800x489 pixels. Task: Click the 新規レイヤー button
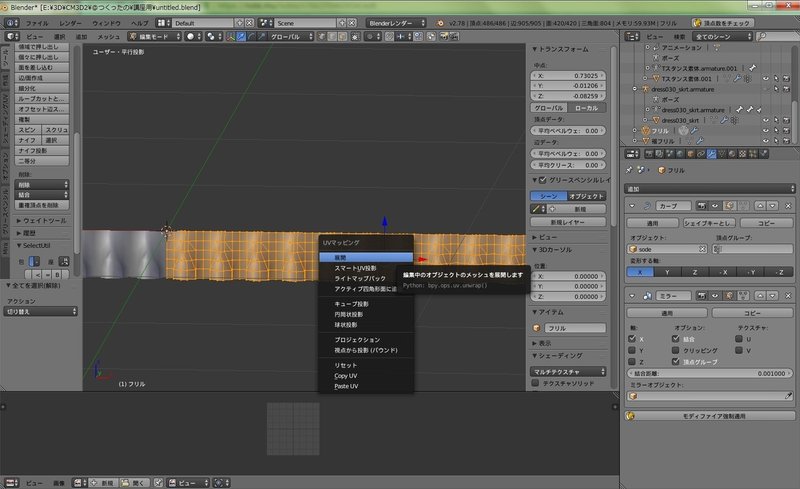click(568, 222)
